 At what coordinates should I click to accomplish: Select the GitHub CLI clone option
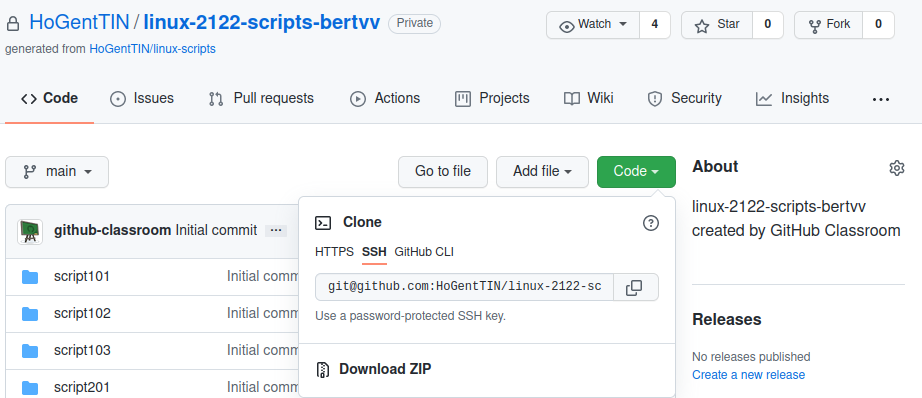424,252
